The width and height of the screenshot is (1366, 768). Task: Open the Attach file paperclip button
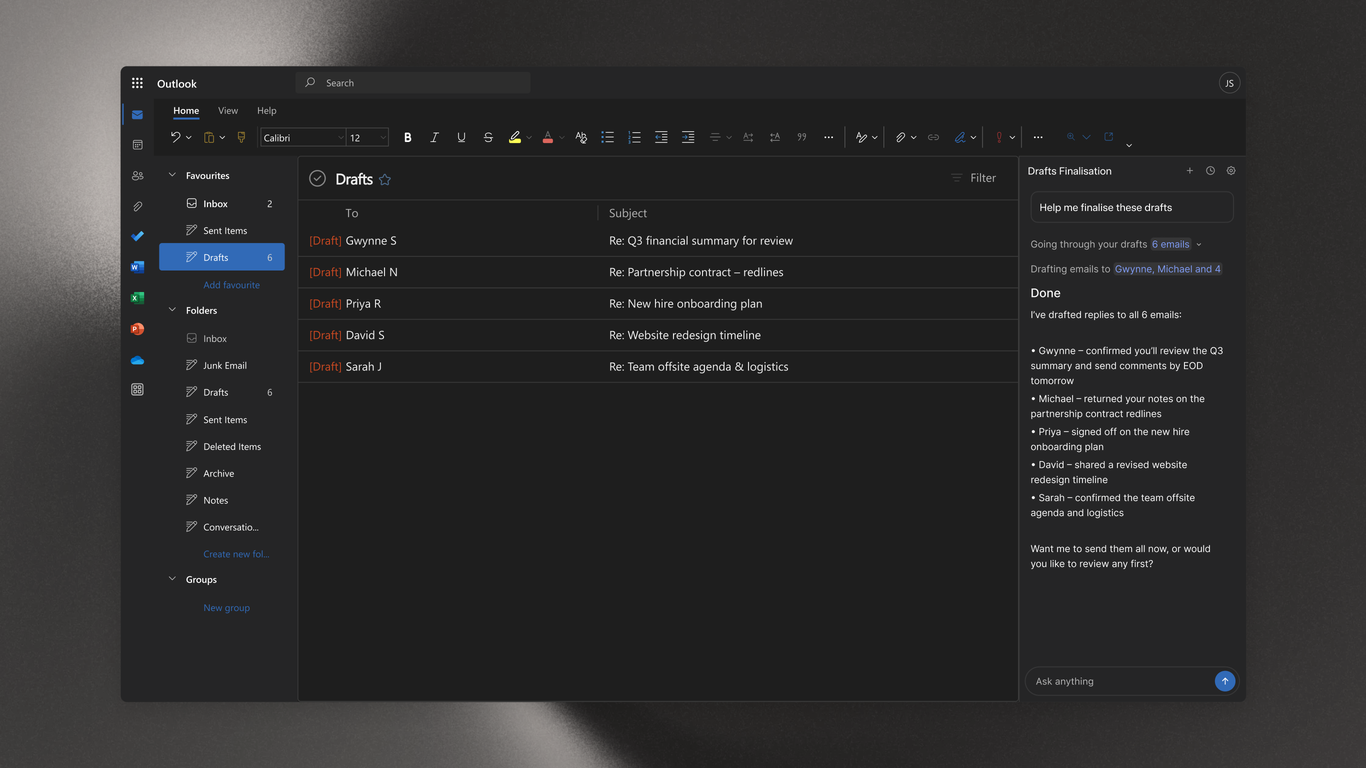coord(900,137)
